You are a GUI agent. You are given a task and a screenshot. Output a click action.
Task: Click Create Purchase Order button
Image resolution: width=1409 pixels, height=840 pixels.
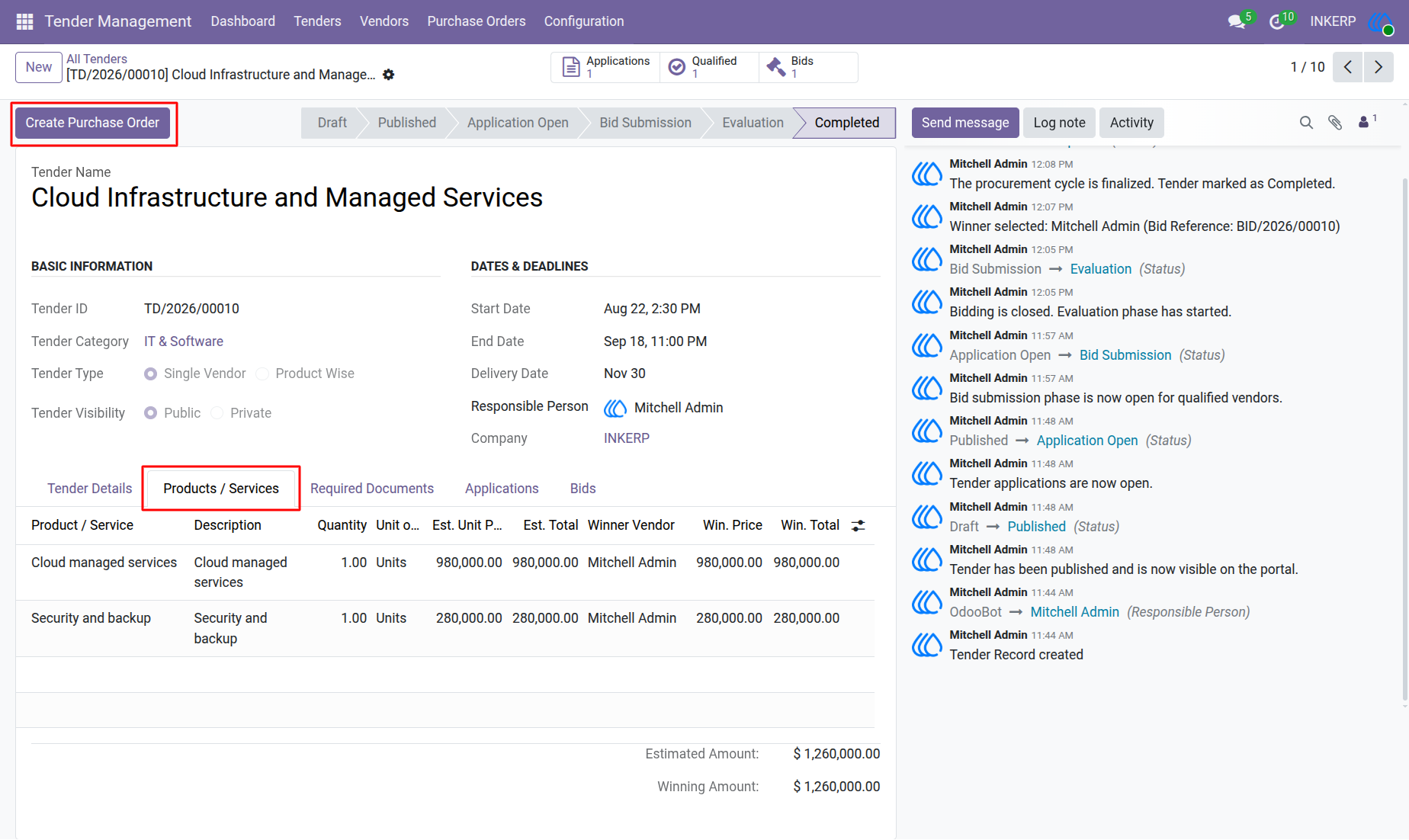click(92, 123)
